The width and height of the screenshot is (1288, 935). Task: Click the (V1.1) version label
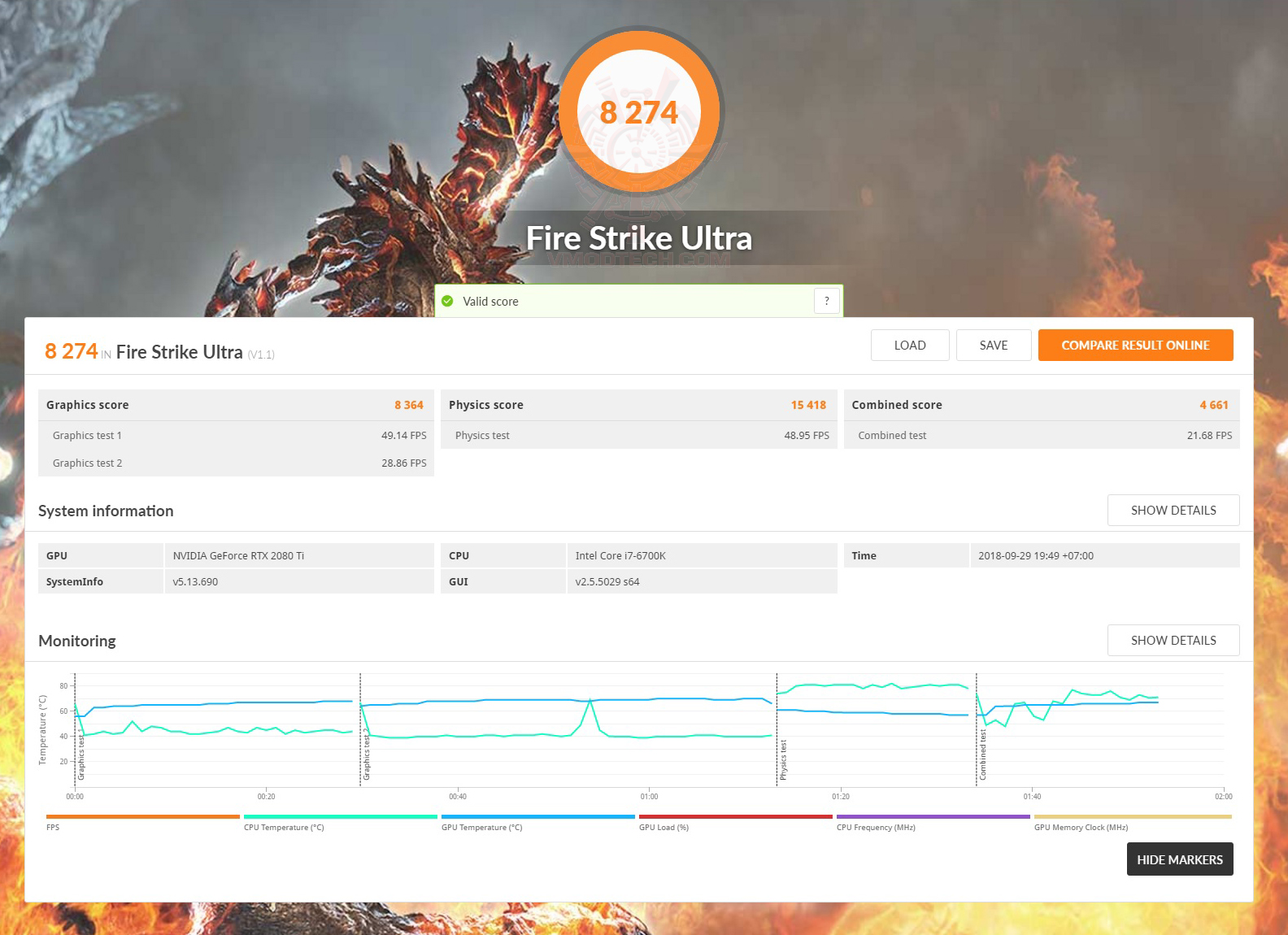[261, 354]
